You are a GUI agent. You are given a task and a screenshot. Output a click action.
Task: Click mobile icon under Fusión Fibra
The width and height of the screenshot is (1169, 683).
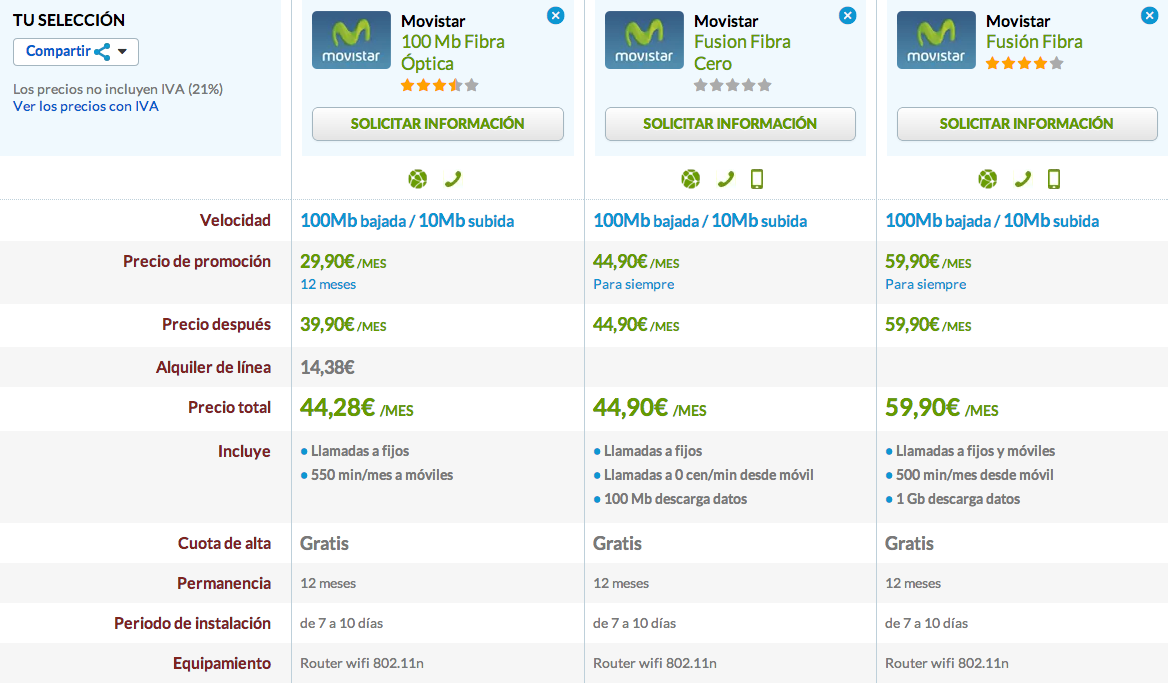[x=1053, y=179]
